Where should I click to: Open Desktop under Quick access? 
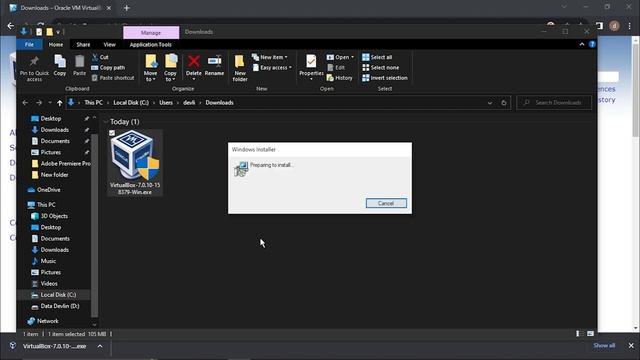[x=51, y=118]
